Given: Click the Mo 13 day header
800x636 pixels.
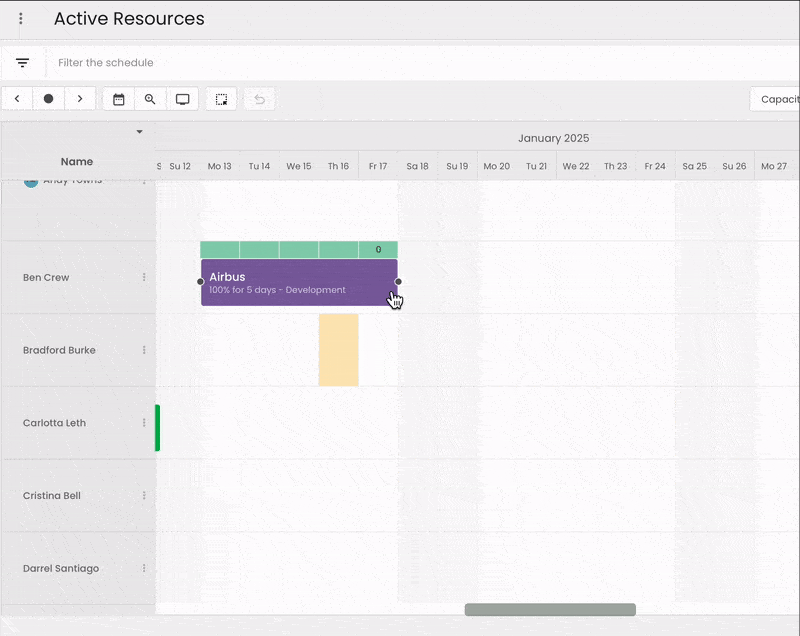Looking at the screenshot, I should [x=219, y=166].
